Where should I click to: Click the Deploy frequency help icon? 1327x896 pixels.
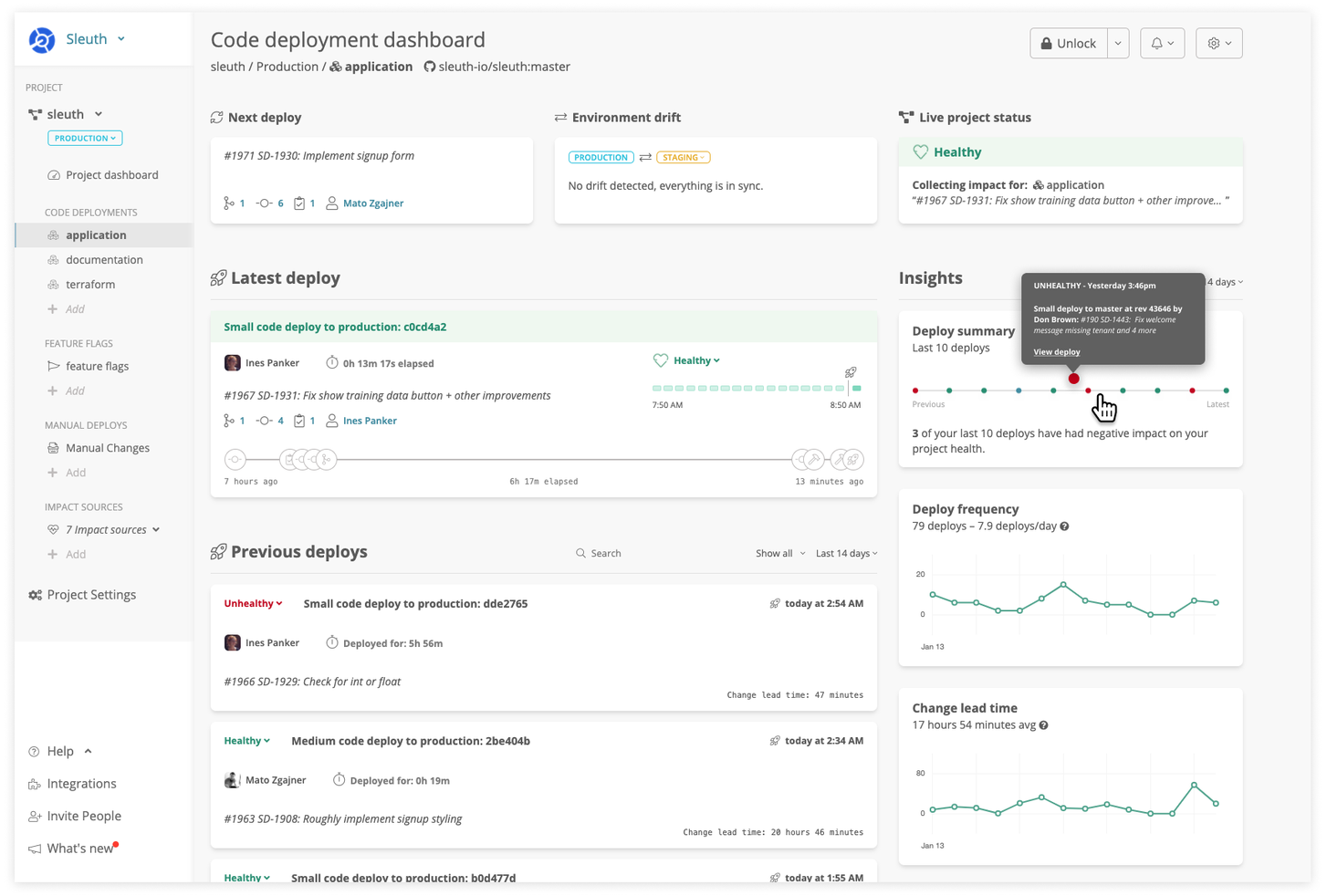click(1064, 526)
